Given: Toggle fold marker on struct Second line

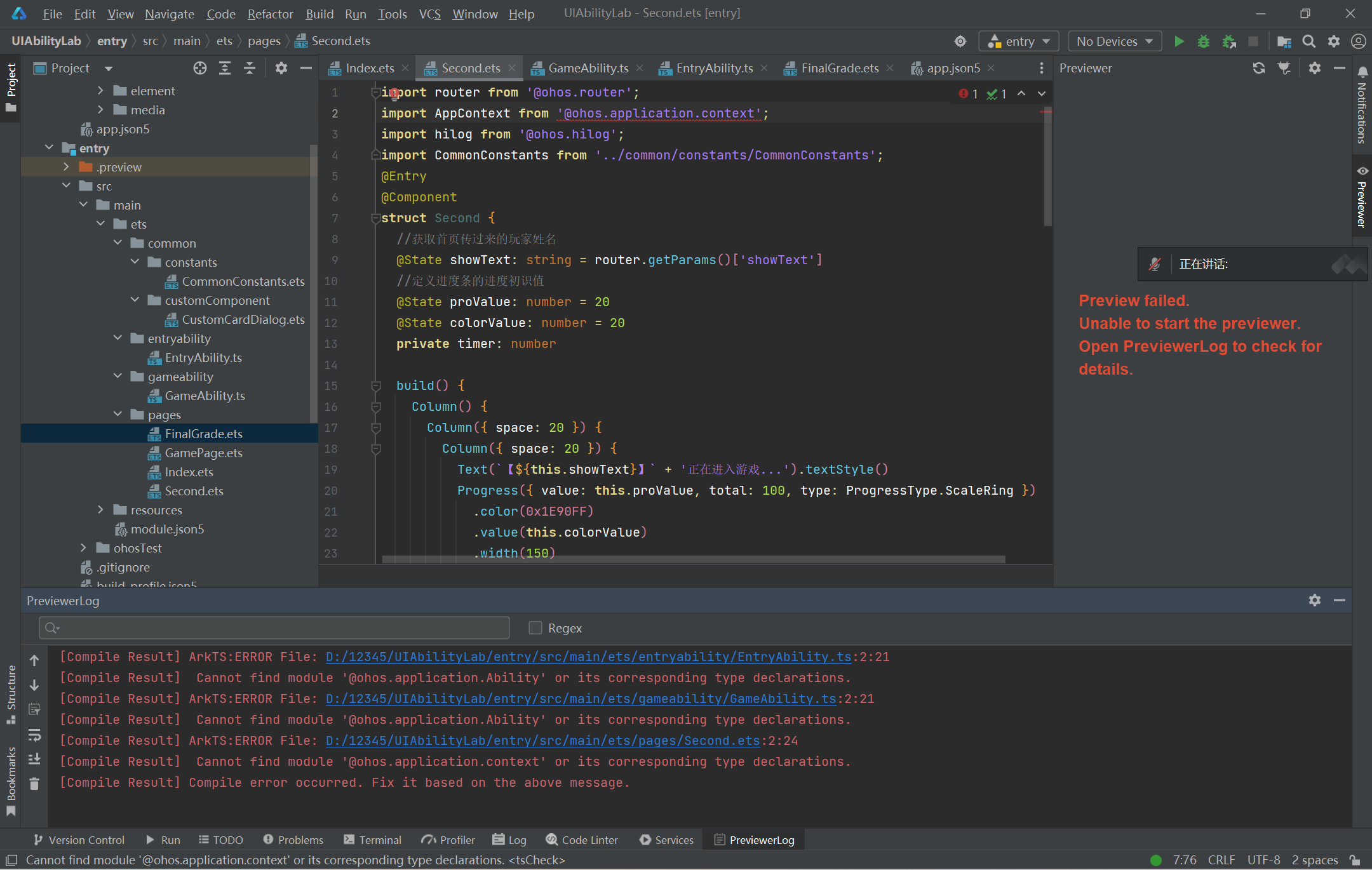Looking at the screenshot, I should [375, 218].
